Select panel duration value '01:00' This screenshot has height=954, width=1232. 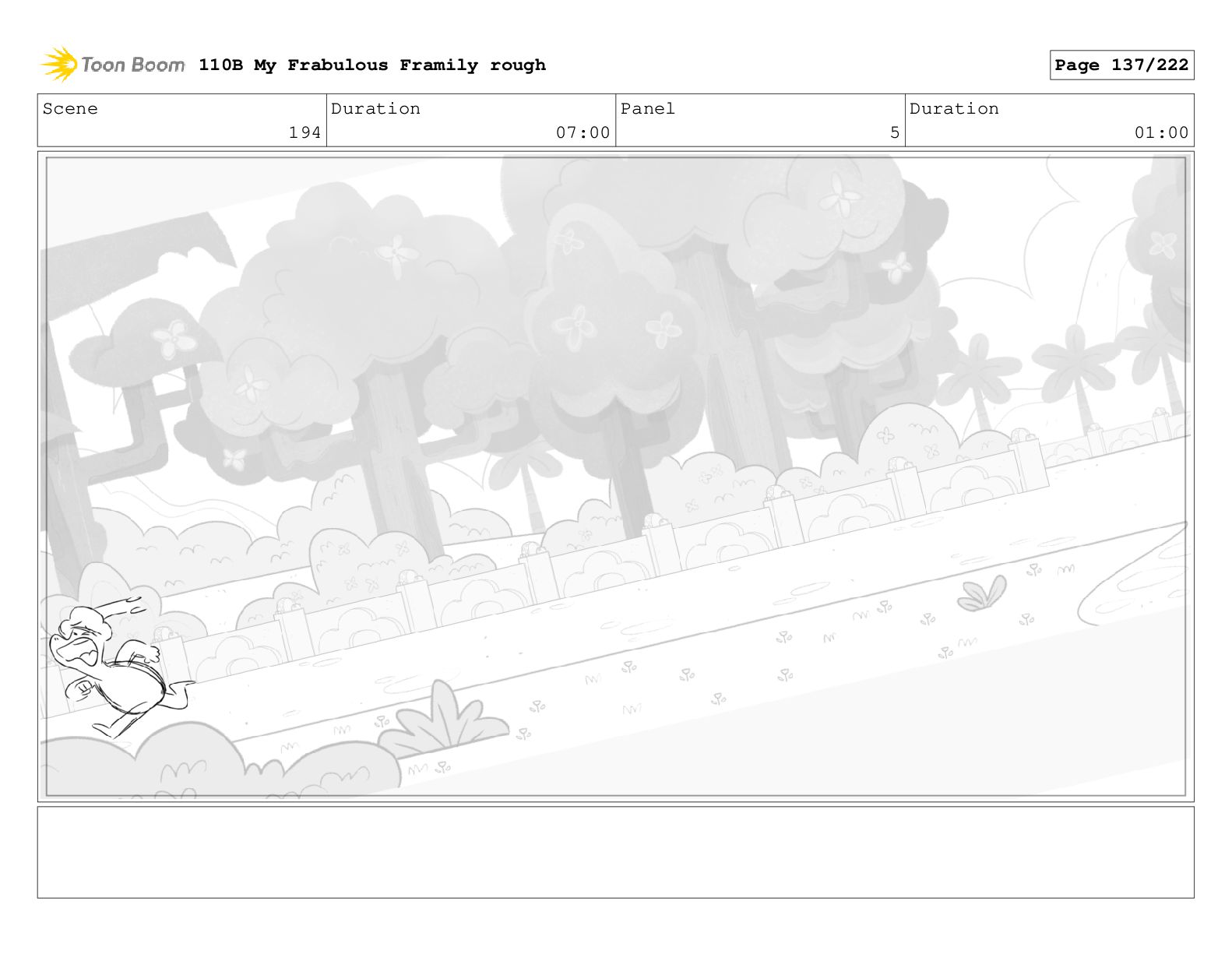(1161, 133)
